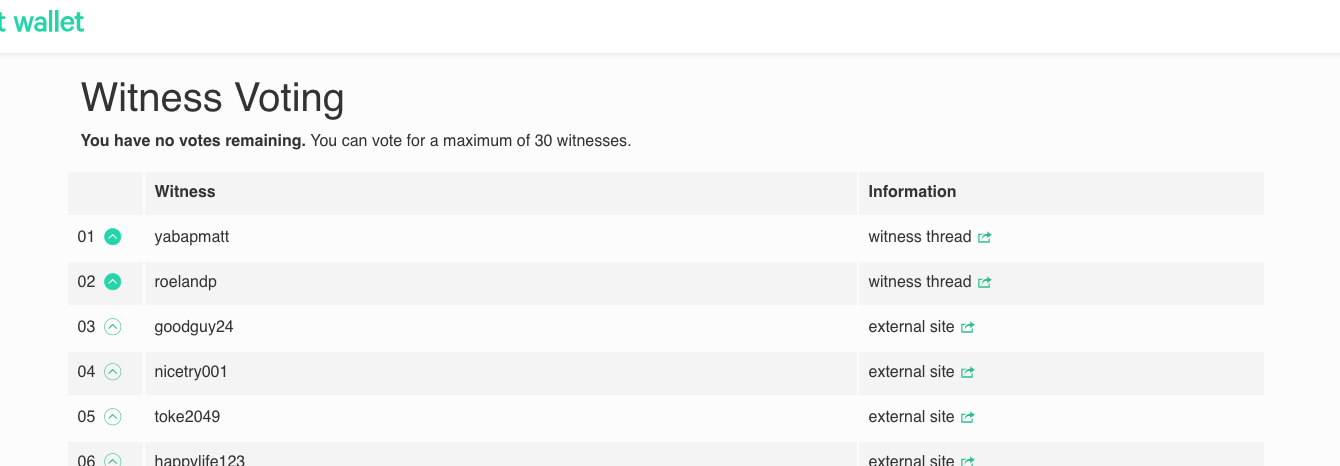Upvote nicetry001 as witness
1340x466 pixels.
[x=113, y=372]
